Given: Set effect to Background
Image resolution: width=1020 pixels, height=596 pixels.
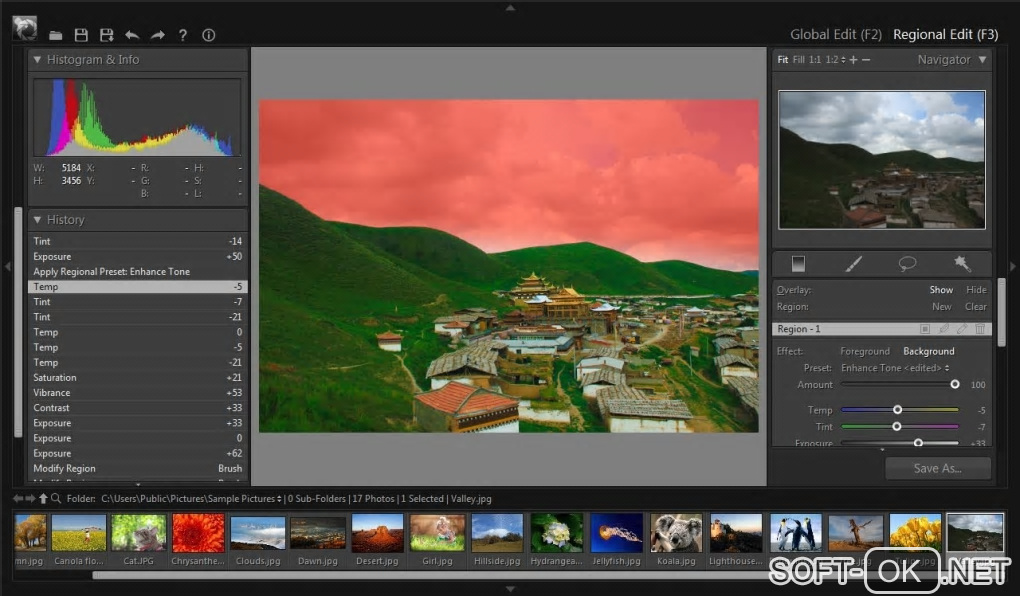Looking at the screenshot, I should coord(928,351).
